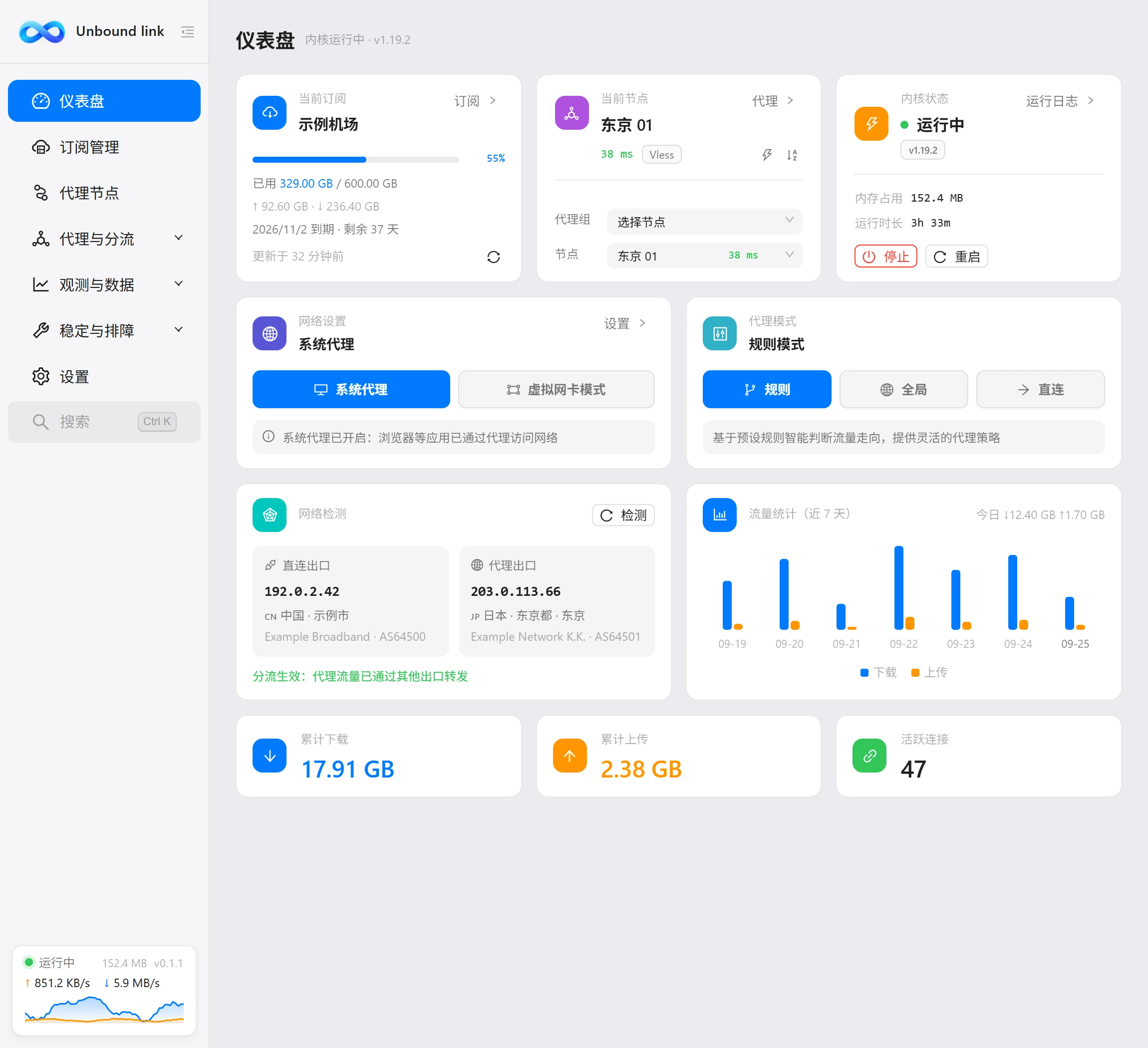This screenshot has height=1048, width=1148.
Task: Click the subscription usage progress bar
Action: coord(356,159)
